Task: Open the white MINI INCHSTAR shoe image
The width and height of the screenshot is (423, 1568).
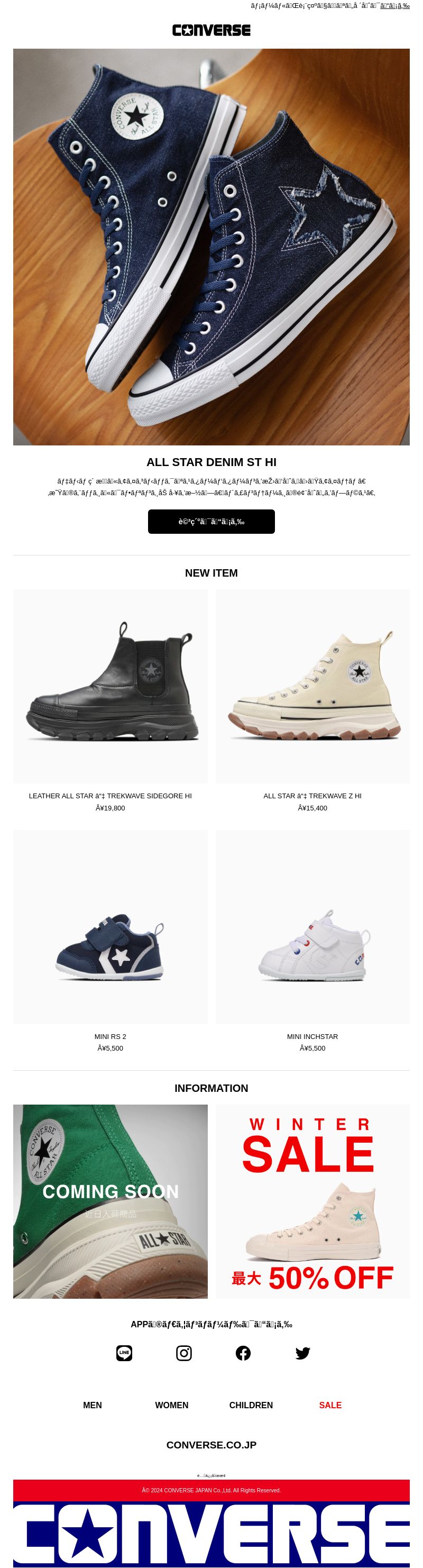Action: (x=312, y=926)
